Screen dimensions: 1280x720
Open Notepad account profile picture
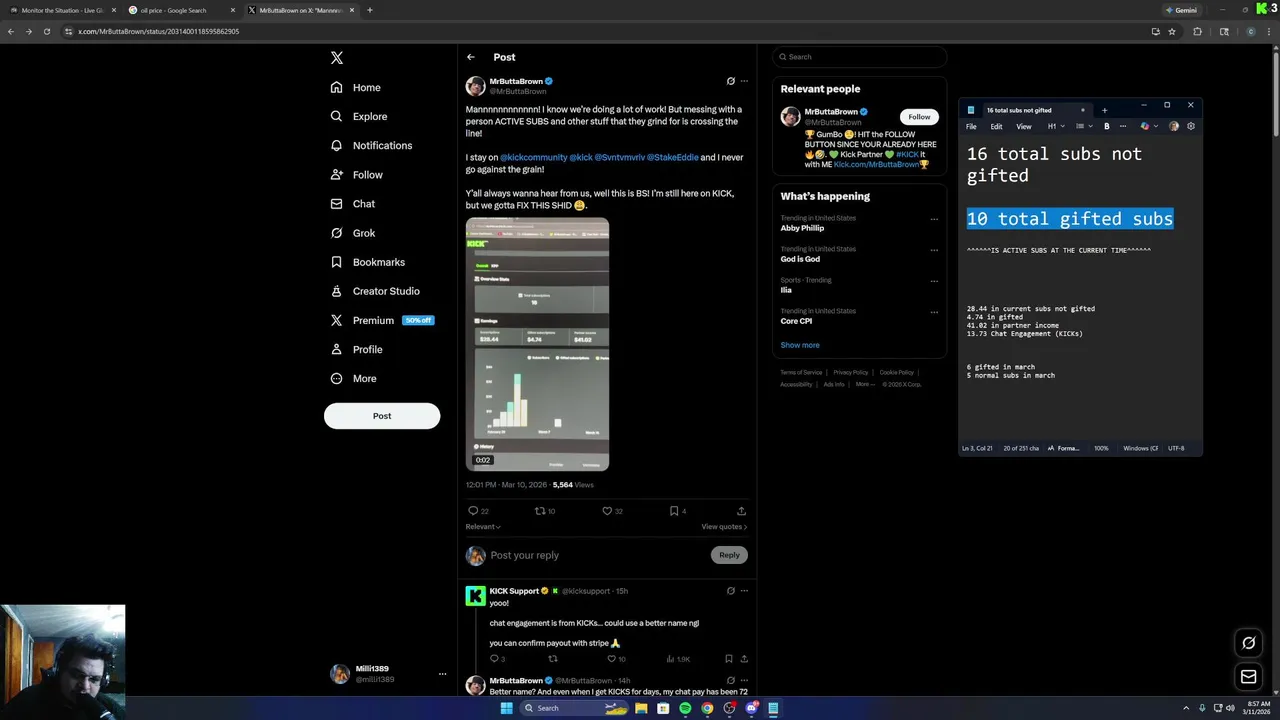pyautogui.click(x=1174, y=127)
